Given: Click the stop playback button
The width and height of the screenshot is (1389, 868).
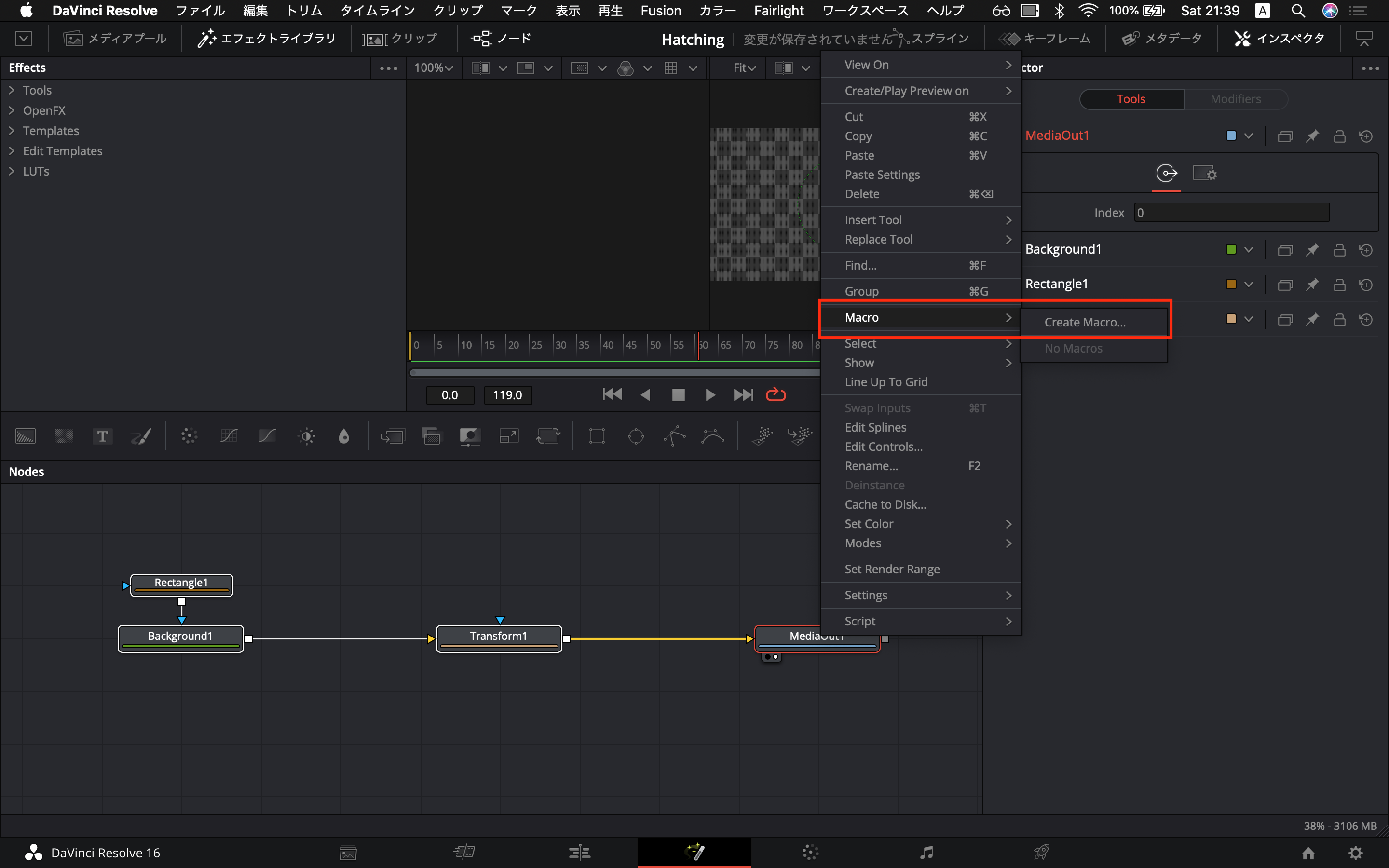Looking at the screenshot, I should click(678, 395).
